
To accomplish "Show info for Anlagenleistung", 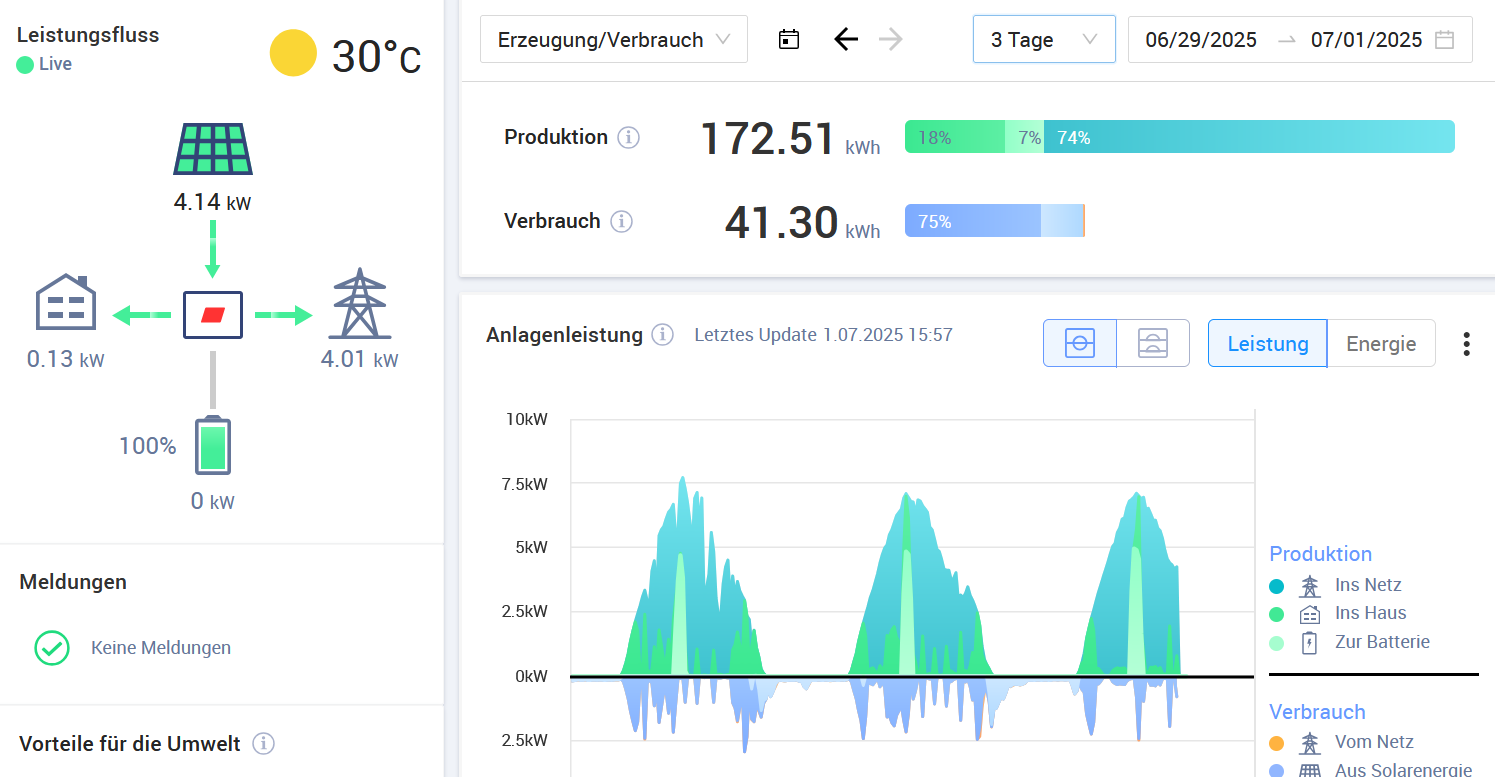I will (662, 335).
